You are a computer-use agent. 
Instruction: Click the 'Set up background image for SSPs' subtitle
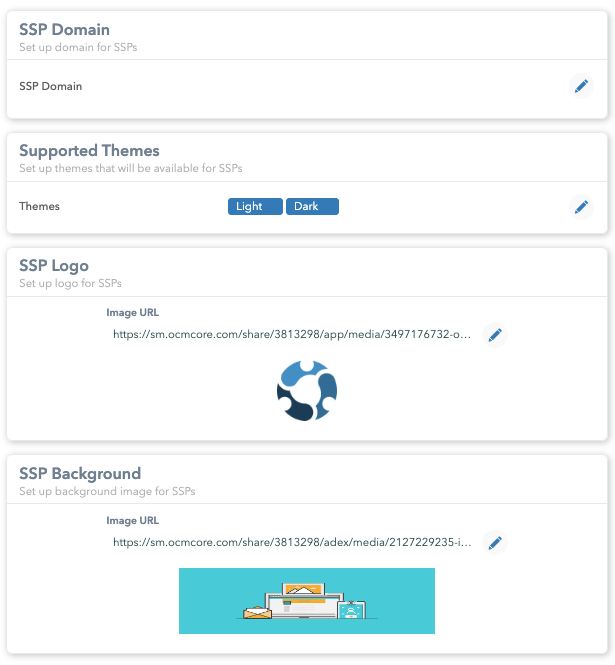click(x=107, y=491)
